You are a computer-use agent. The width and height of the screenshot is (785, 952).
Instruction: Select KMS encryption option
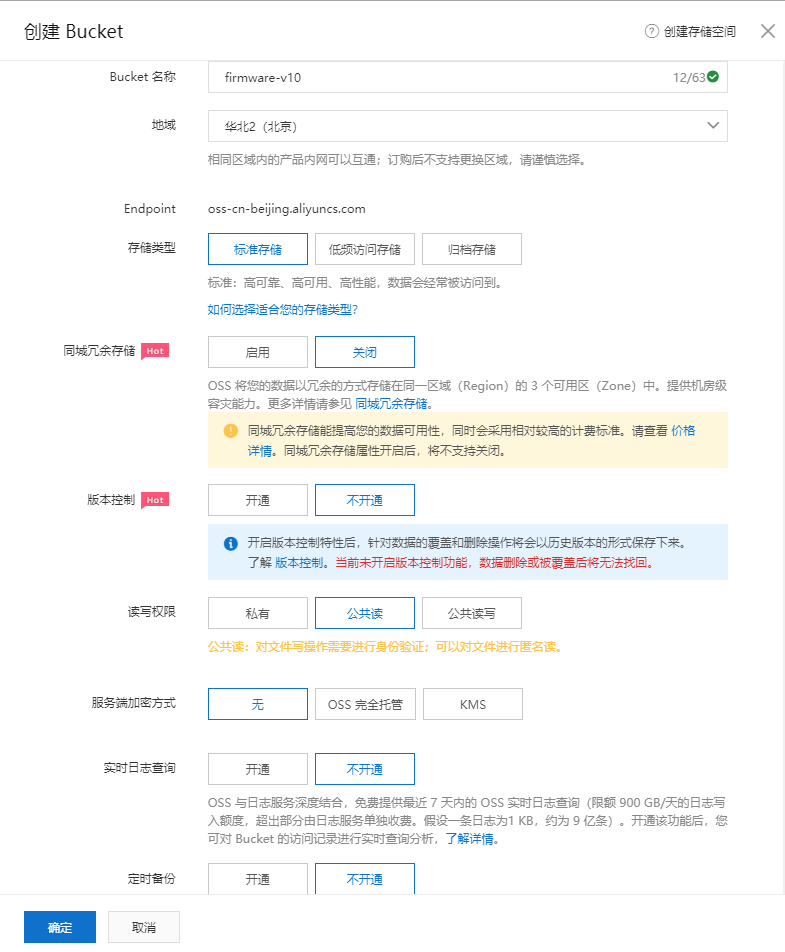tap(472, 704)
